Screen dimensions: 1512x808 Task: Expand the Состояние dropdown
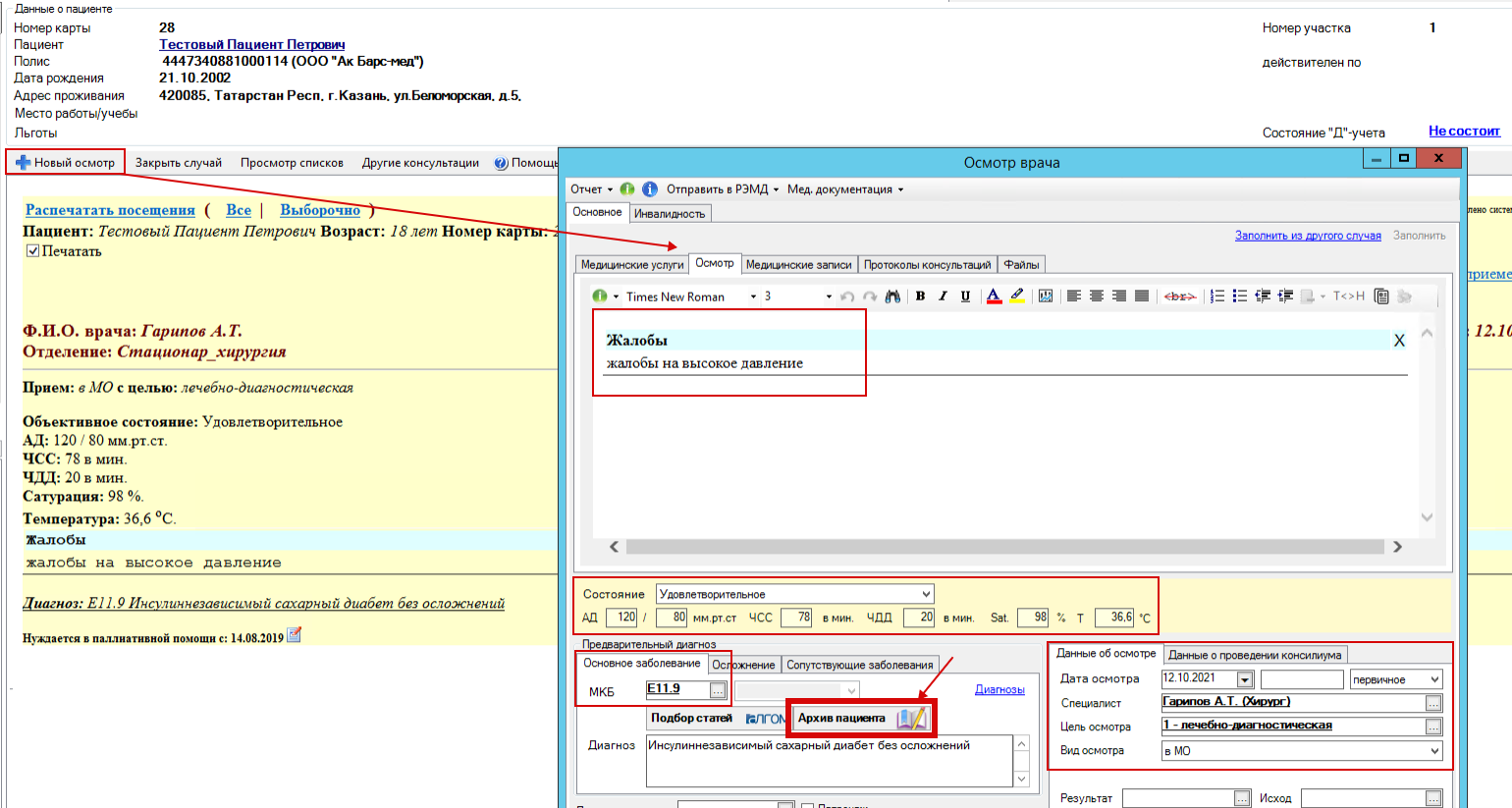point(926,594)
